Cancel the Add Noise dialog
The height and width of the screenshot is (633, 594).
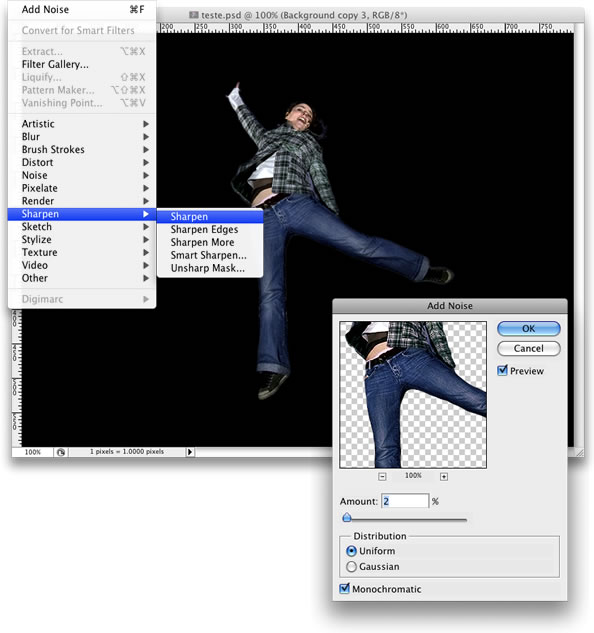(529, 348)
